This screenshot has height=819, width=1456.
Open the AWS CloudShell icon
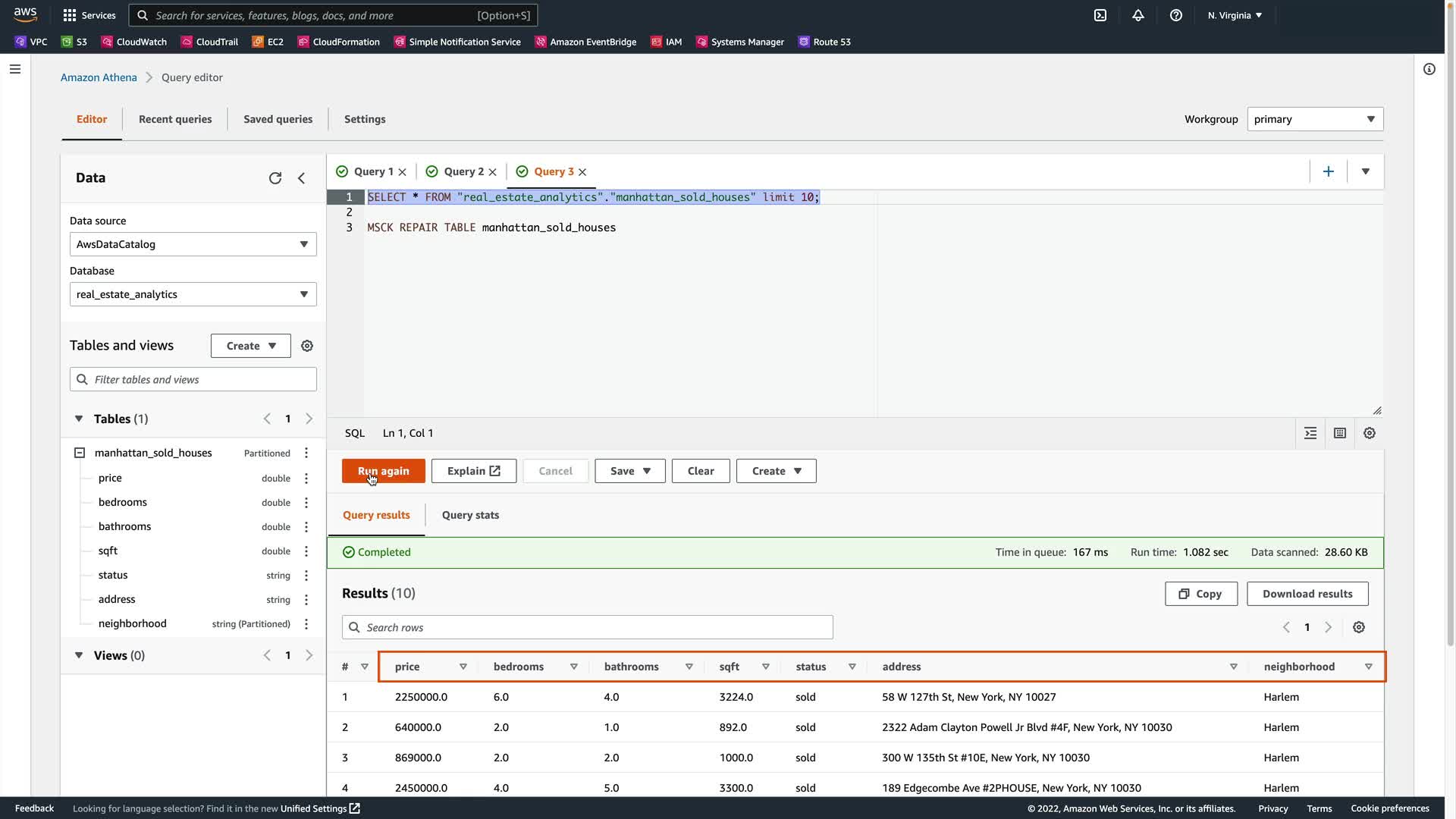point(1100,15)
